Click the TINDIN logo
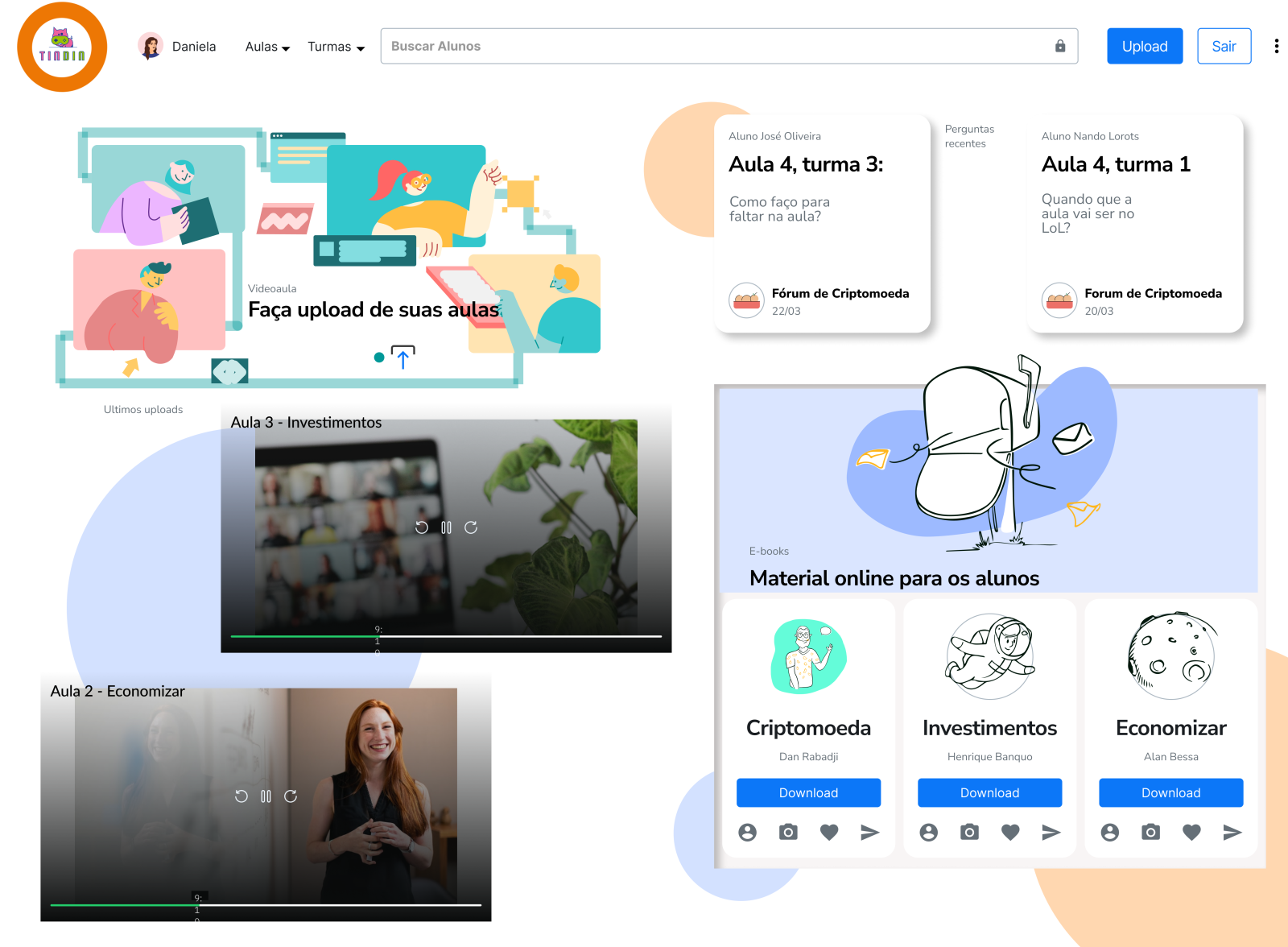 [62, 48]
